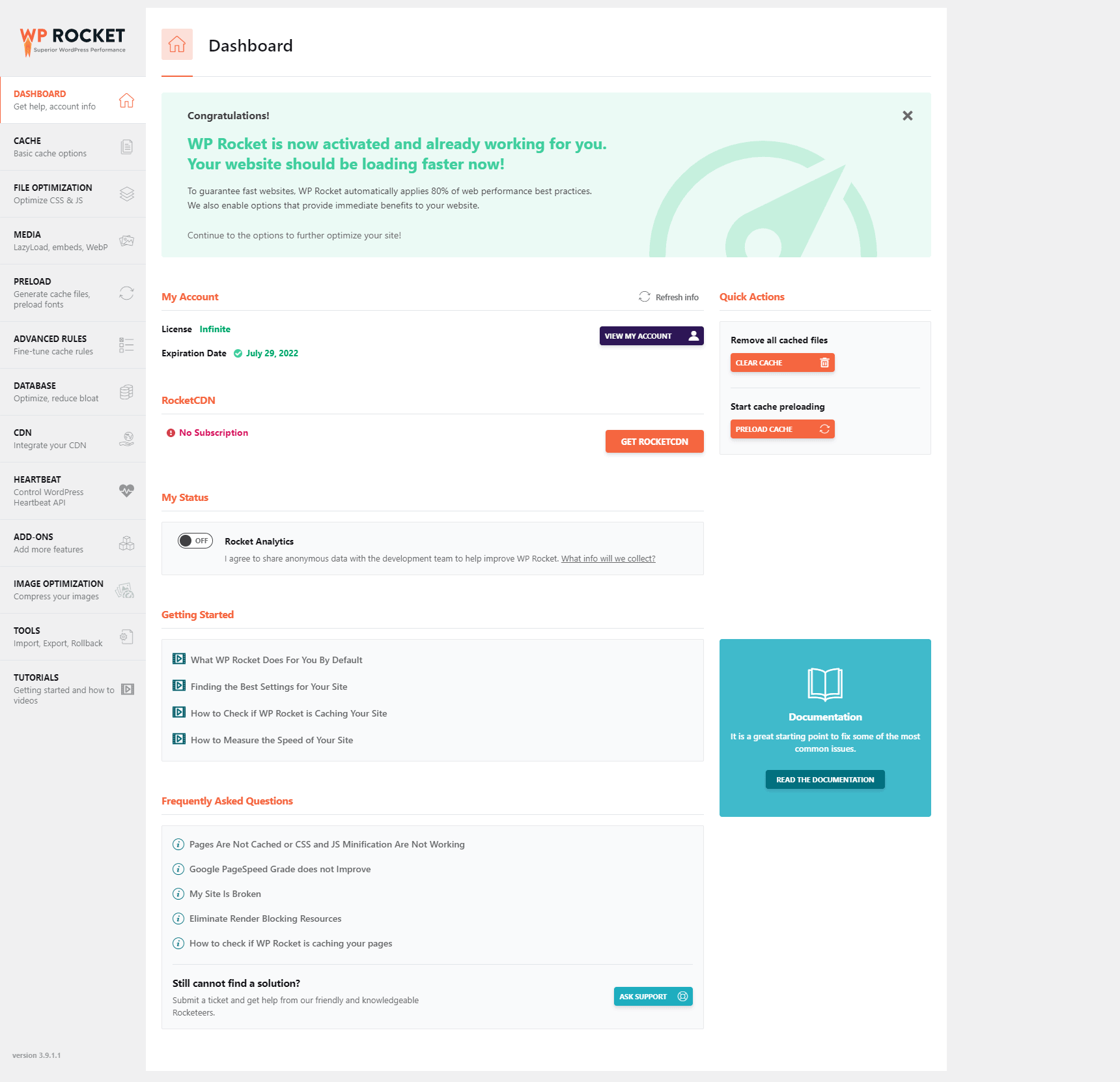The height and width of the screenshot is (1082, 1120).
Task: Dismiss the Congratulations banner
Action: coord(907,116)
